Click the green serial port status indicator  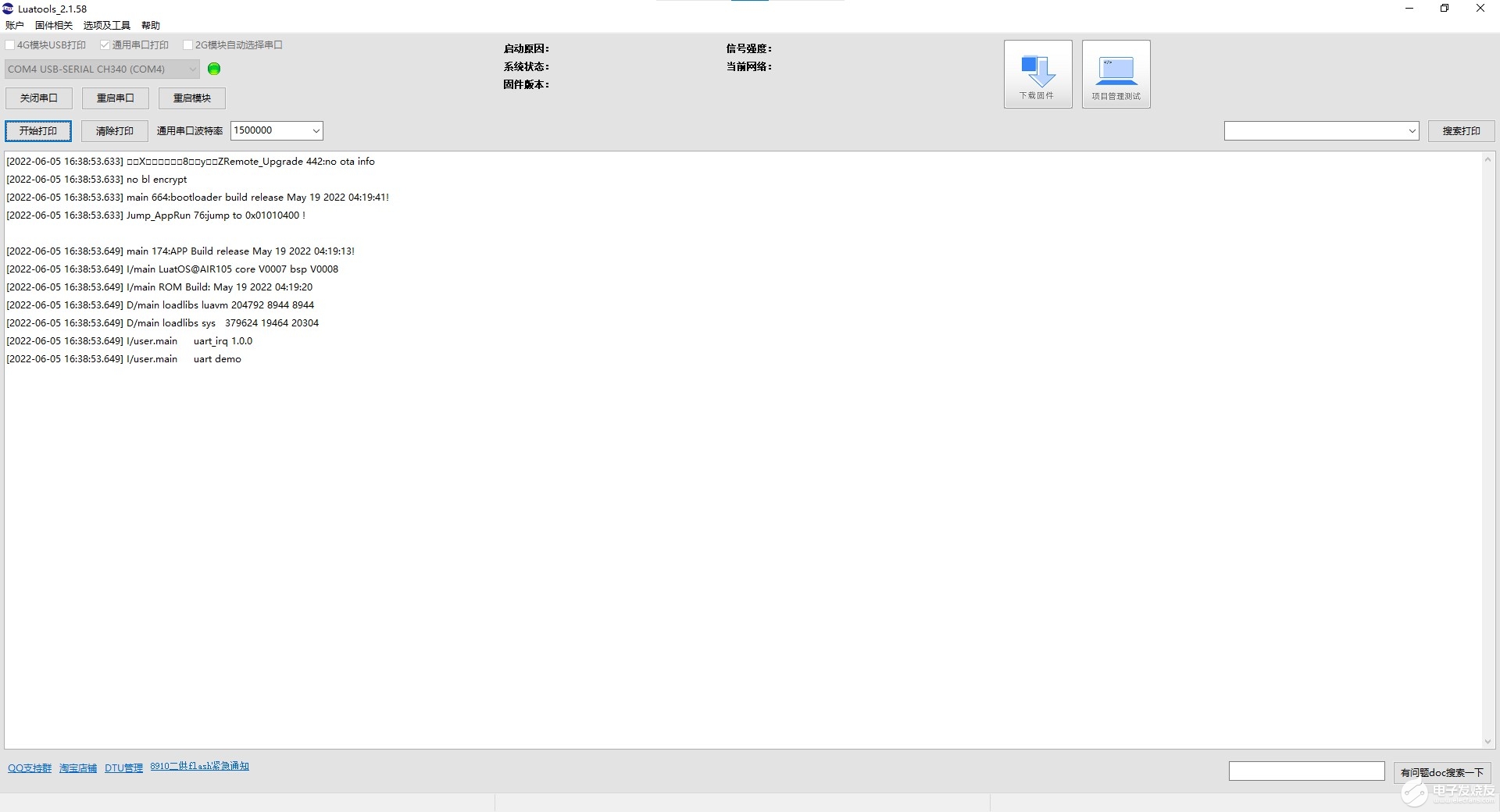pyautogui.click(x=214, y=69)
